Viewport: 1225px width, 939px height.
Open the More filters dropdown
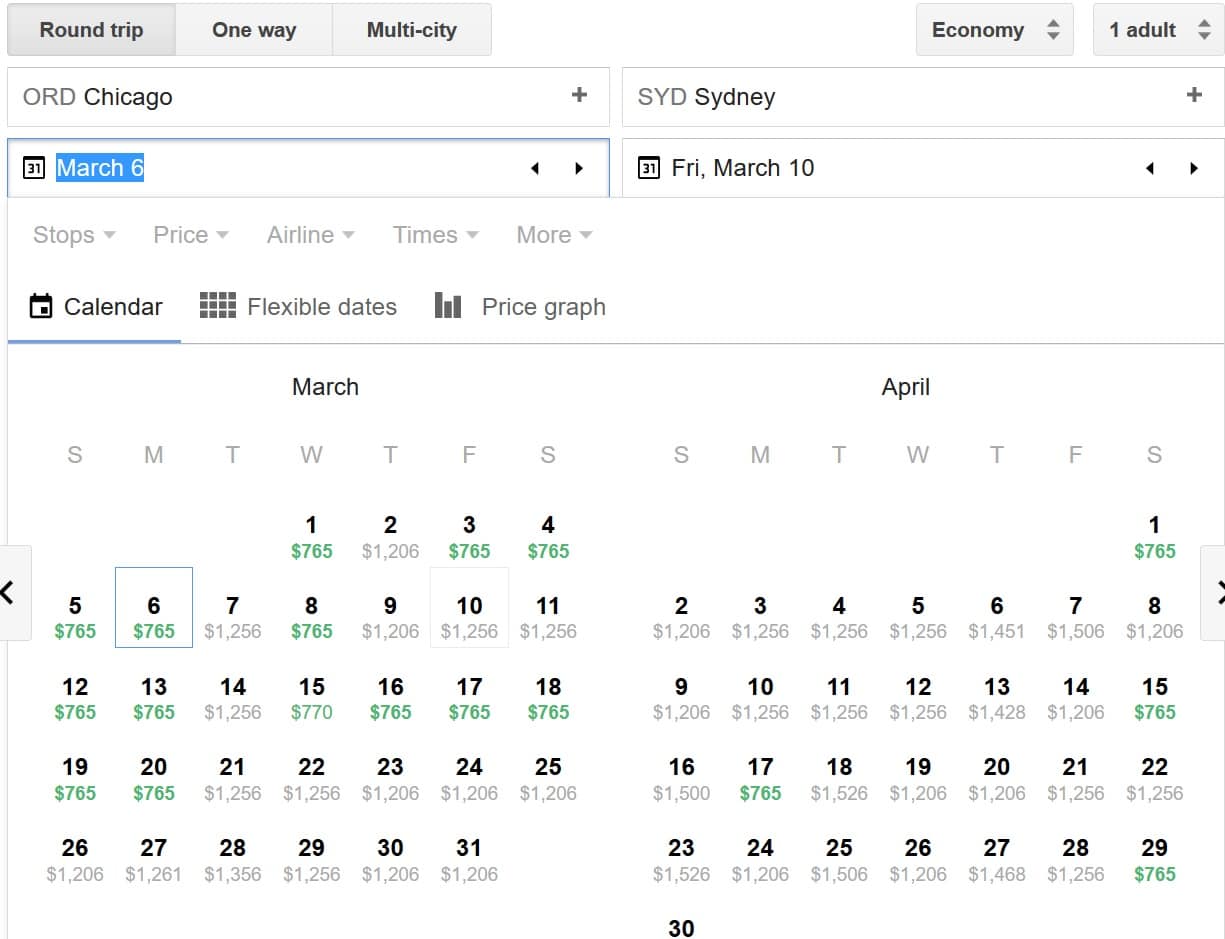click(x=554, y=235)
